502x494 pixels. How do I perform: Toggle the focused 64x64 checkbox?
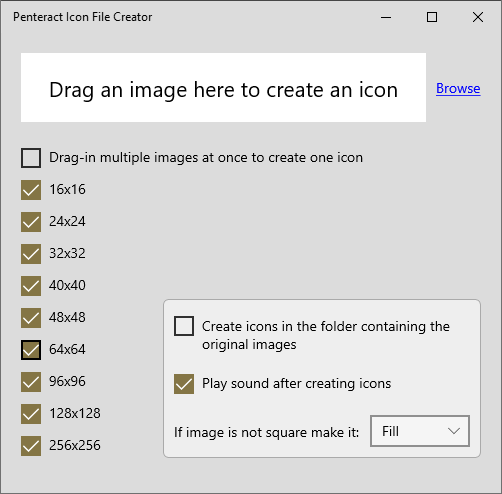31,350
